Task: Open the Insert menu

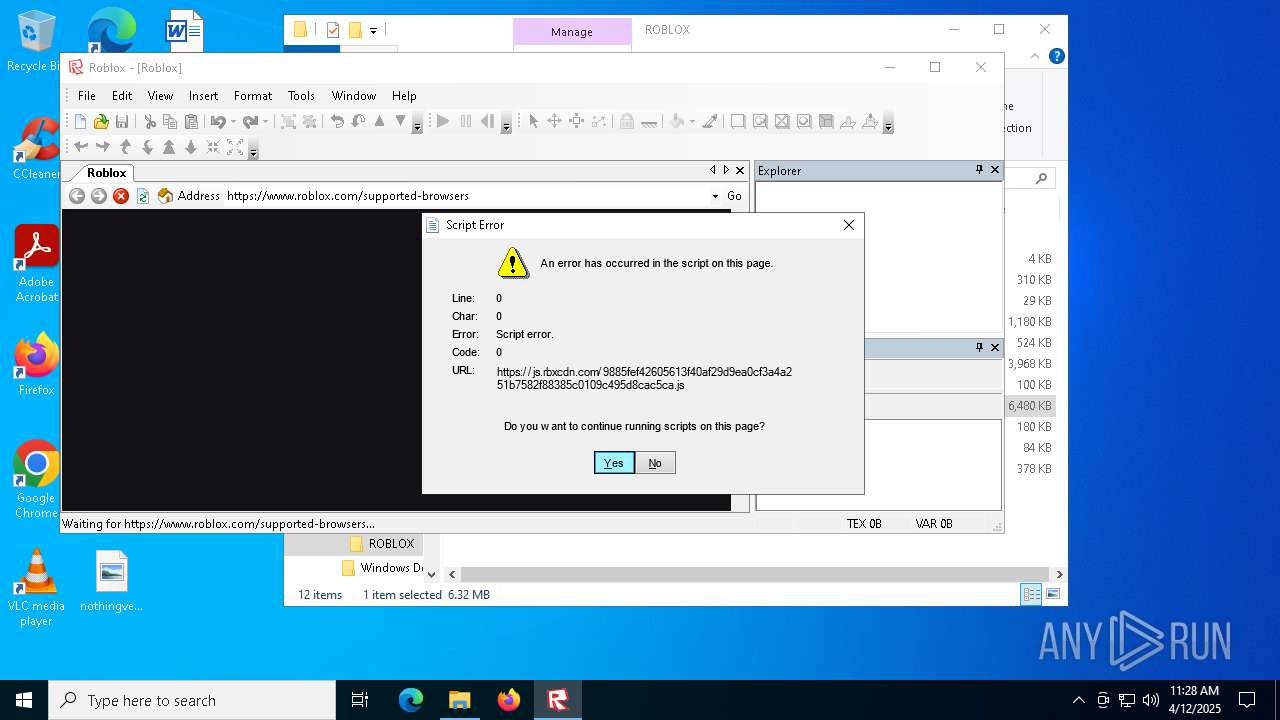Action: click(203, 96)
